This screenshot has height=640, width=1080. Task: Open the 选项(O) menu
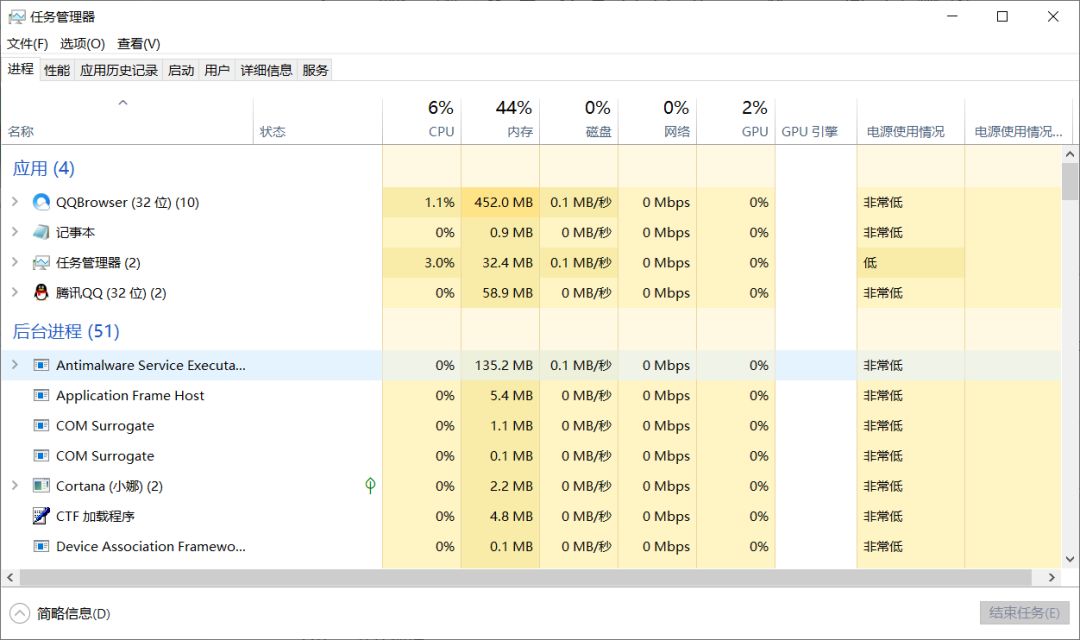click(x=82, y=44)
